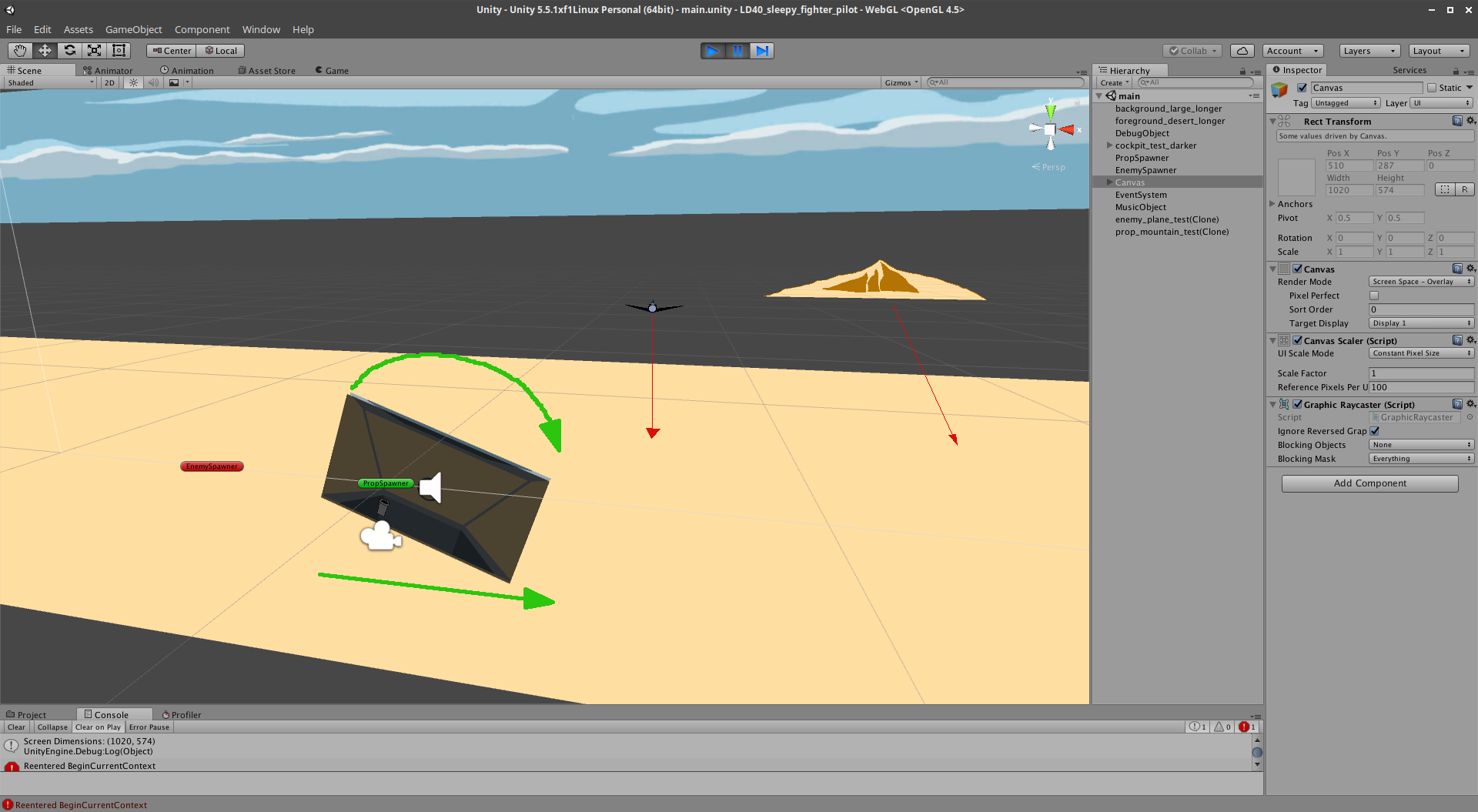Toggle console error messages filter
Viewport: 1478px width, 812px height.
pyautogui.click(x=1247, y=727)
